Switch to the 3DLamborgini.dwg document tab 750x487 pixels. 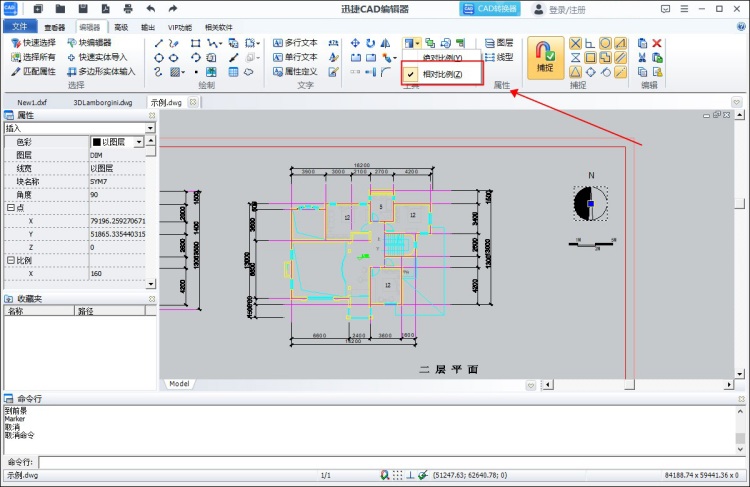[x=103, y=102]
